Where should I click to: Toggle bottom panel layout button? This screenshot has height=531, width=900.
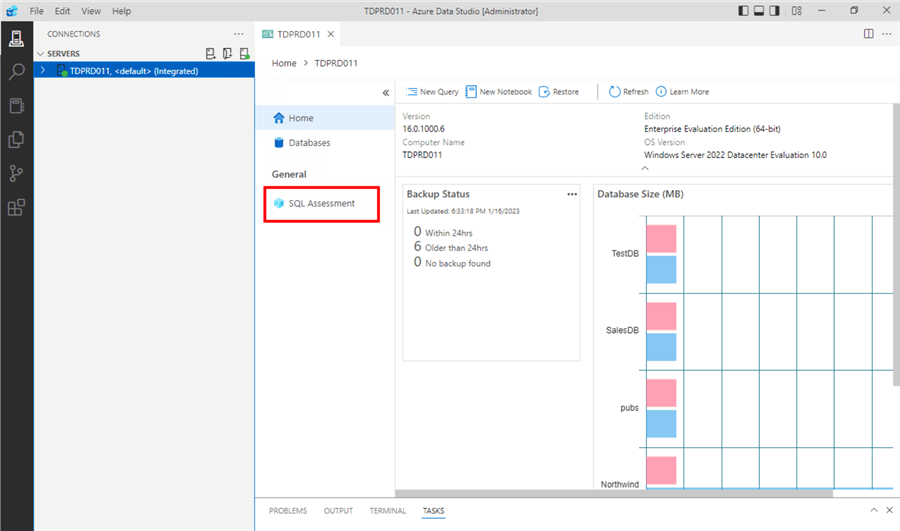coord(759,11)
